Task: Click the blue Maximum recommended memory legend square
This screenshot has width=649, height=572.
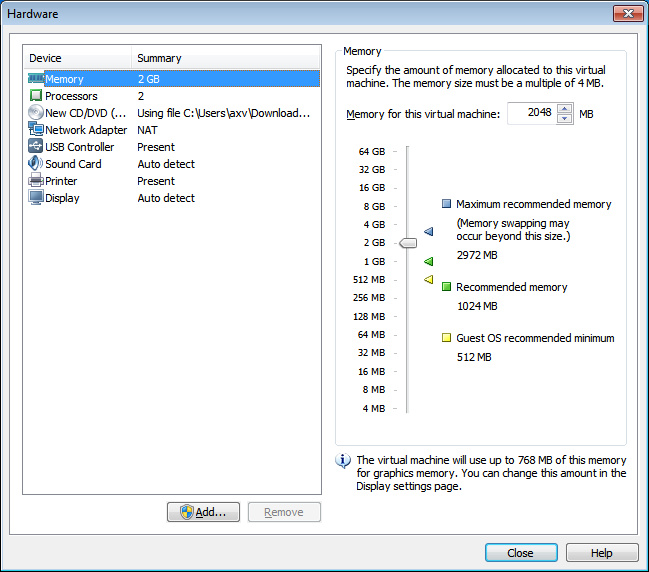Action: coord(446,204)
